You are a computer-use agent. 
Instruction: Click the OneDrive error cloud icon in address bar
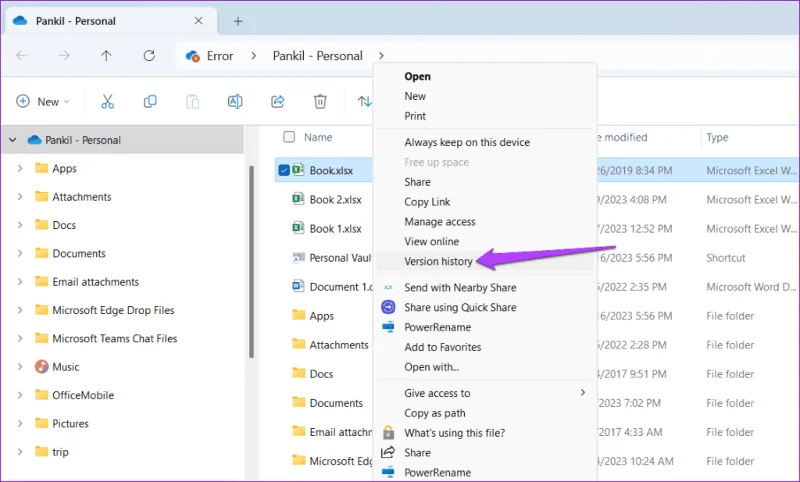[x=192, y=56]
